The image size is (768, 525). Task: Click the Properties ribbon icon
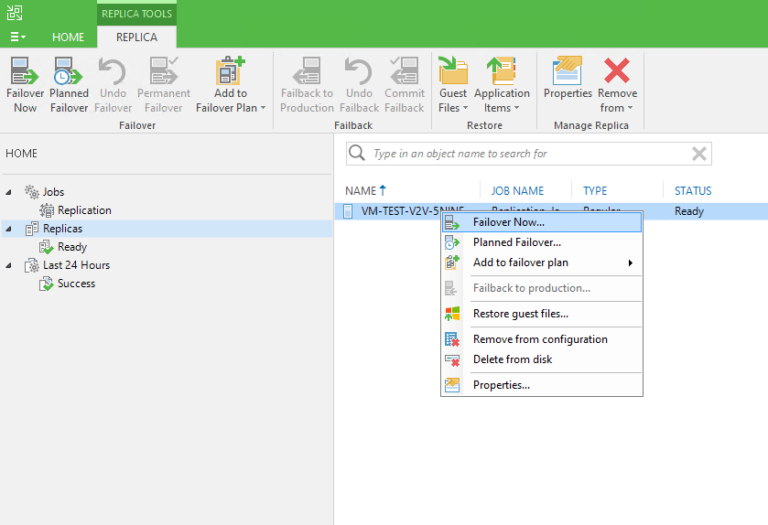567,71
